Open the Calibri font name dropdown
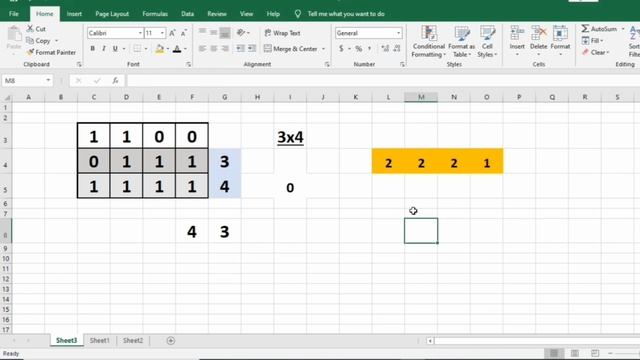The image size is (640, 360). (x=140, y=33)
